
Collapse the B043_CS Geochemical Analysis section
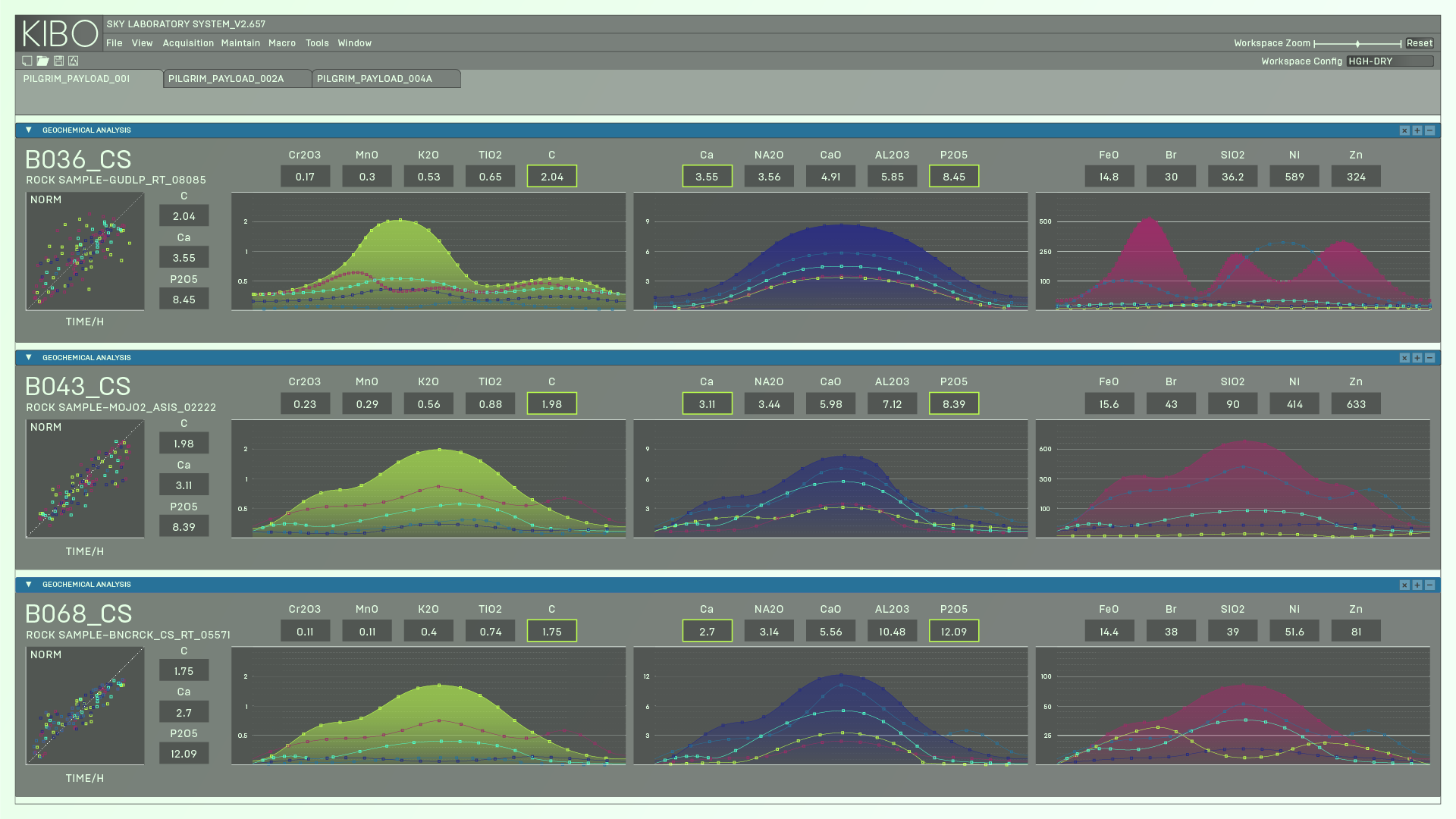(x=29, y=357)
